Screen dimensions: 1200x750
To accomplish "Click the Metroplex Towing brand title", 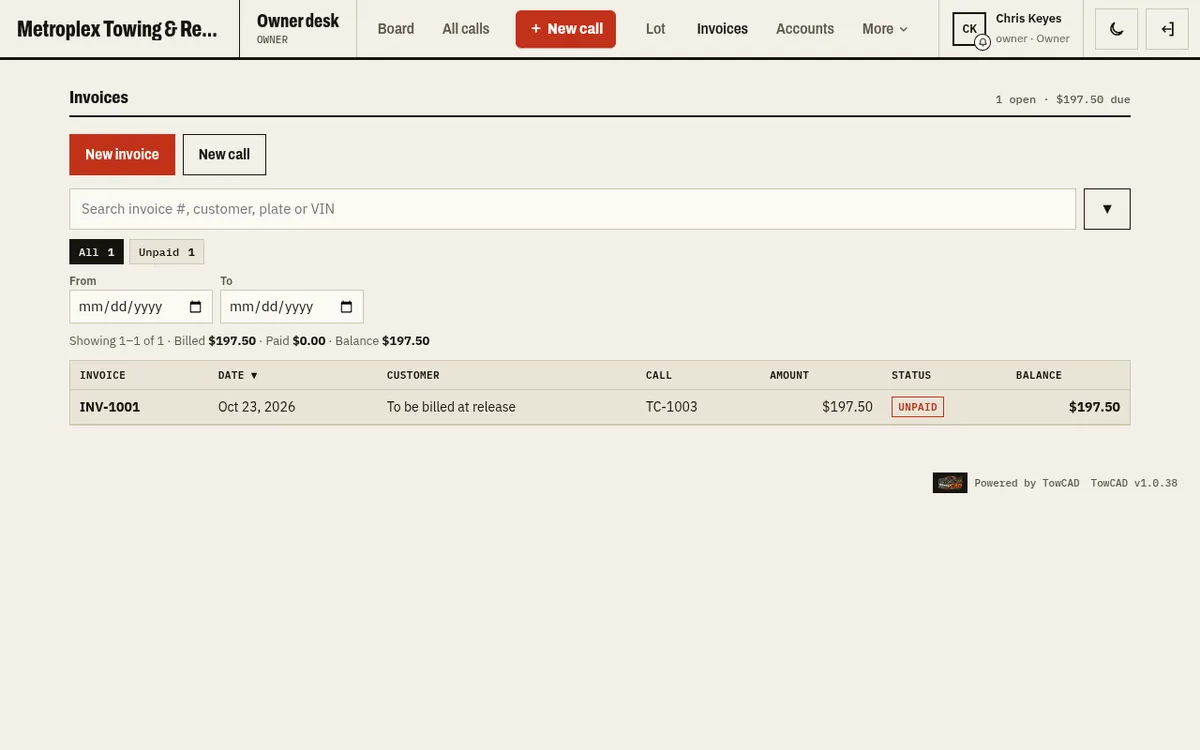I will pos(117,29).
